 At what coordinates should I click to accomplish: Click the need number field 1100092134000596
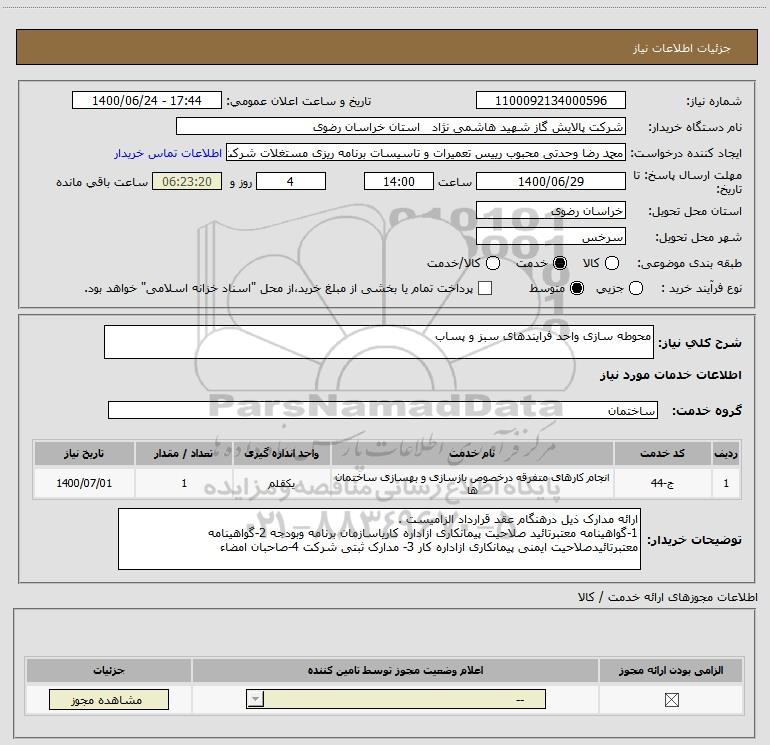coord(550,101)
